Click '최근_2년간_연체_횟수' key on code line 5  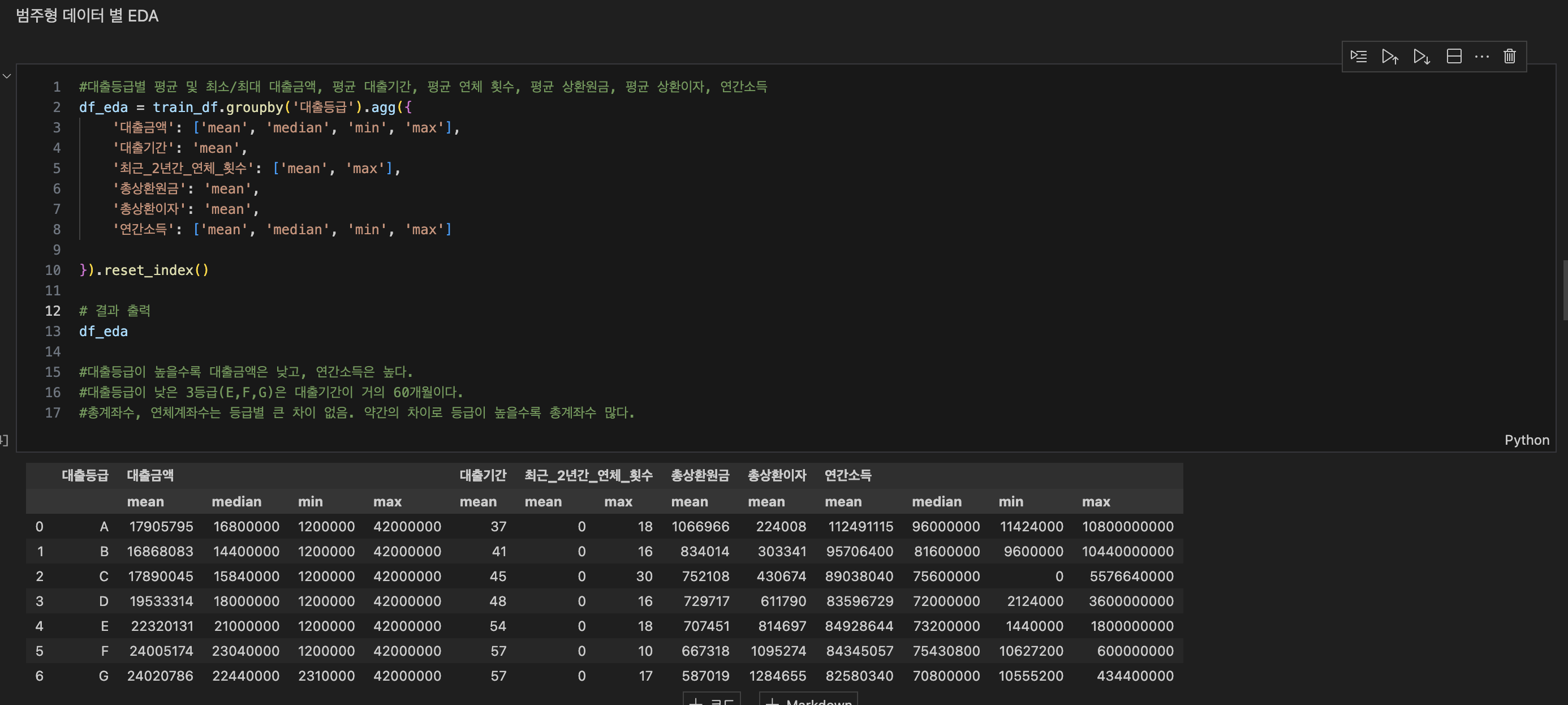click(183, 168)
